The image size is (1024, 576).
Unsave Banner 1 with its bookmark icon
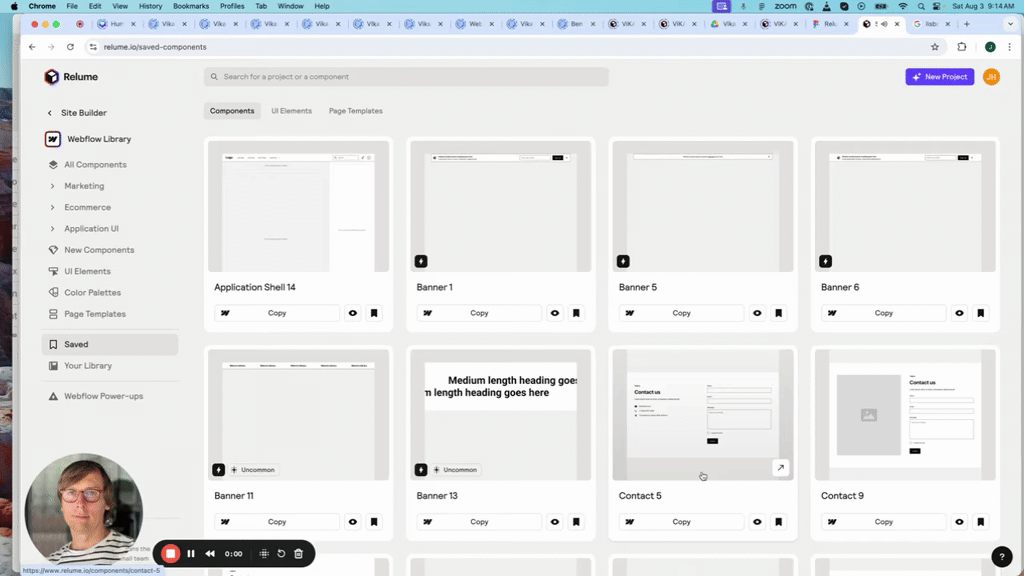(576, 313)
